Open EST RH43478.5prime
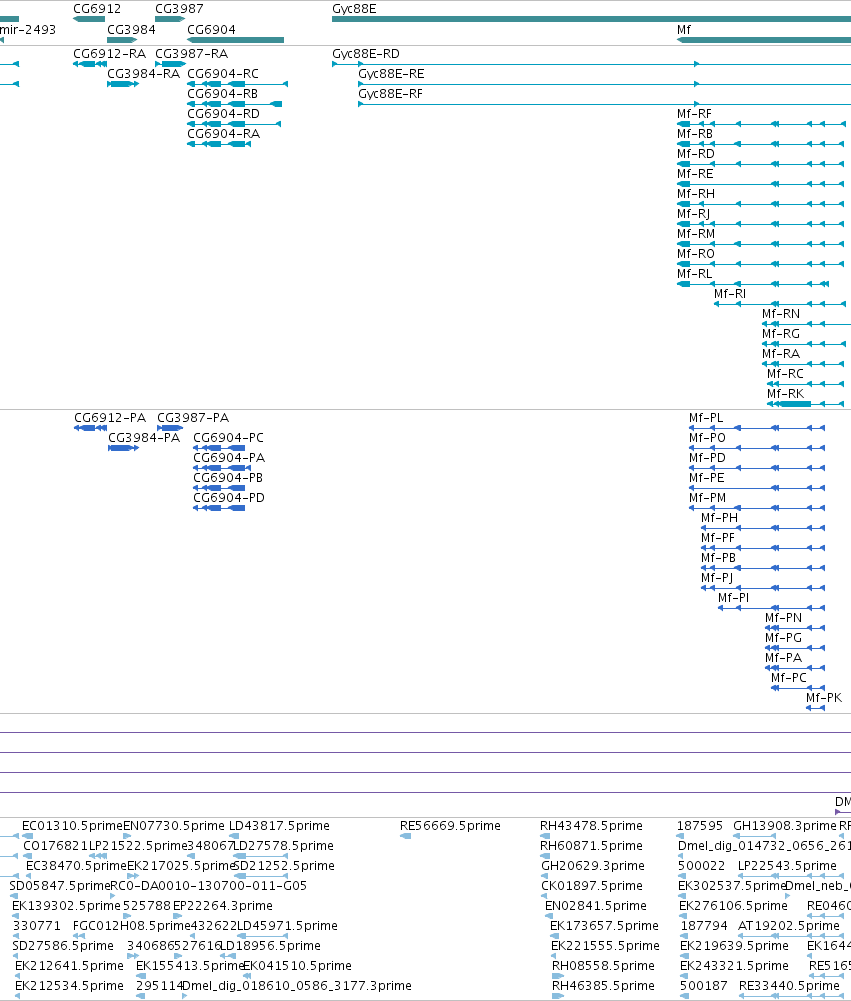 (591, 826)
